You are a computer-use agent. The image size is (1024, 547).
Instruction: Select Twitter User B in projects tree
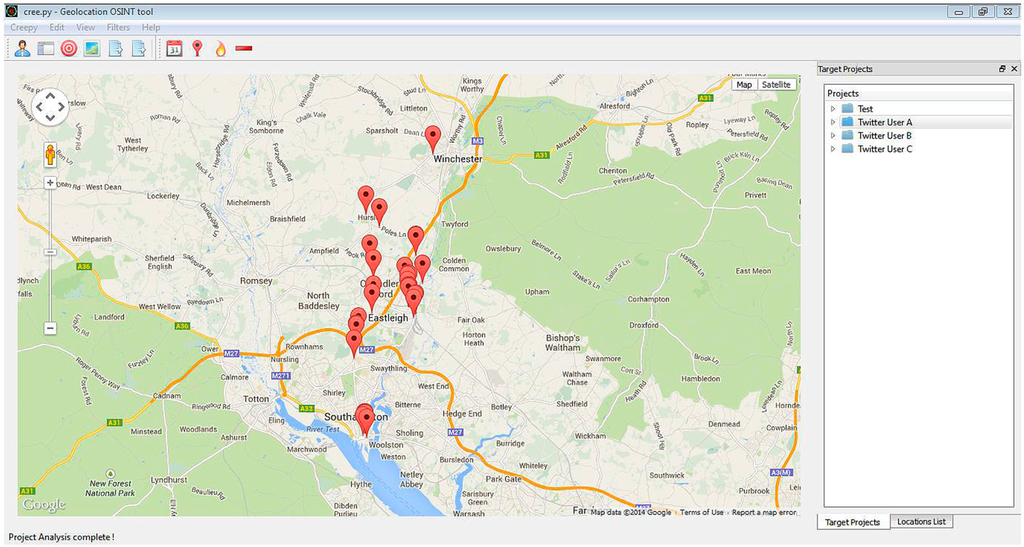point(884,136)
